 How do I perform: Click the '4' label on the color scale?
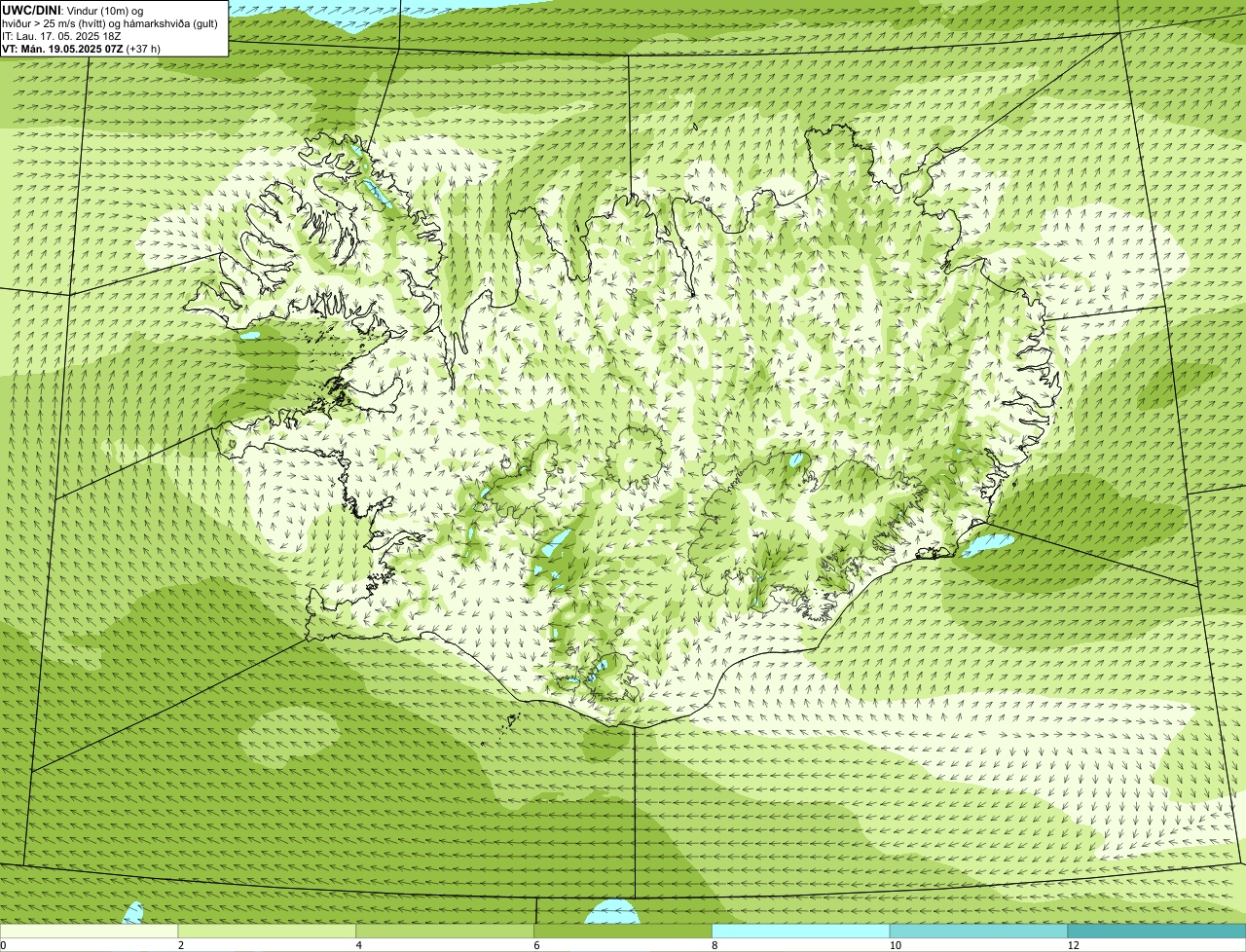pos(359,945)
